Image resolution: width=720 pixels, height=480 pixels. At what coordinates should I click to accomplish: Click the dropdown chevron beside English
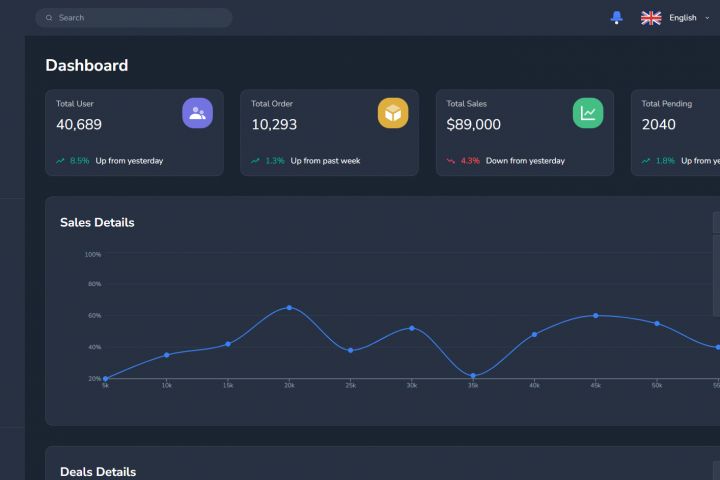click(x=707, y=18)
